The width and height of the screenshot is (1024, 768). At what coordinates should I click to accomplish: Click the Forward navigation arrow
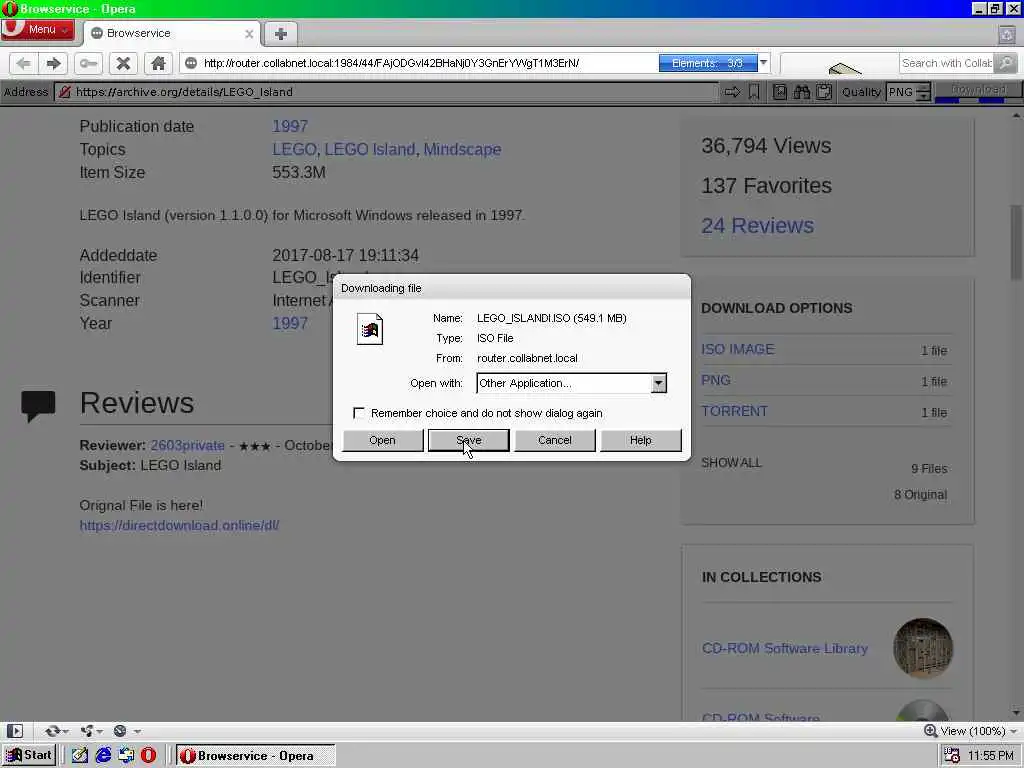tap(54, 63)
